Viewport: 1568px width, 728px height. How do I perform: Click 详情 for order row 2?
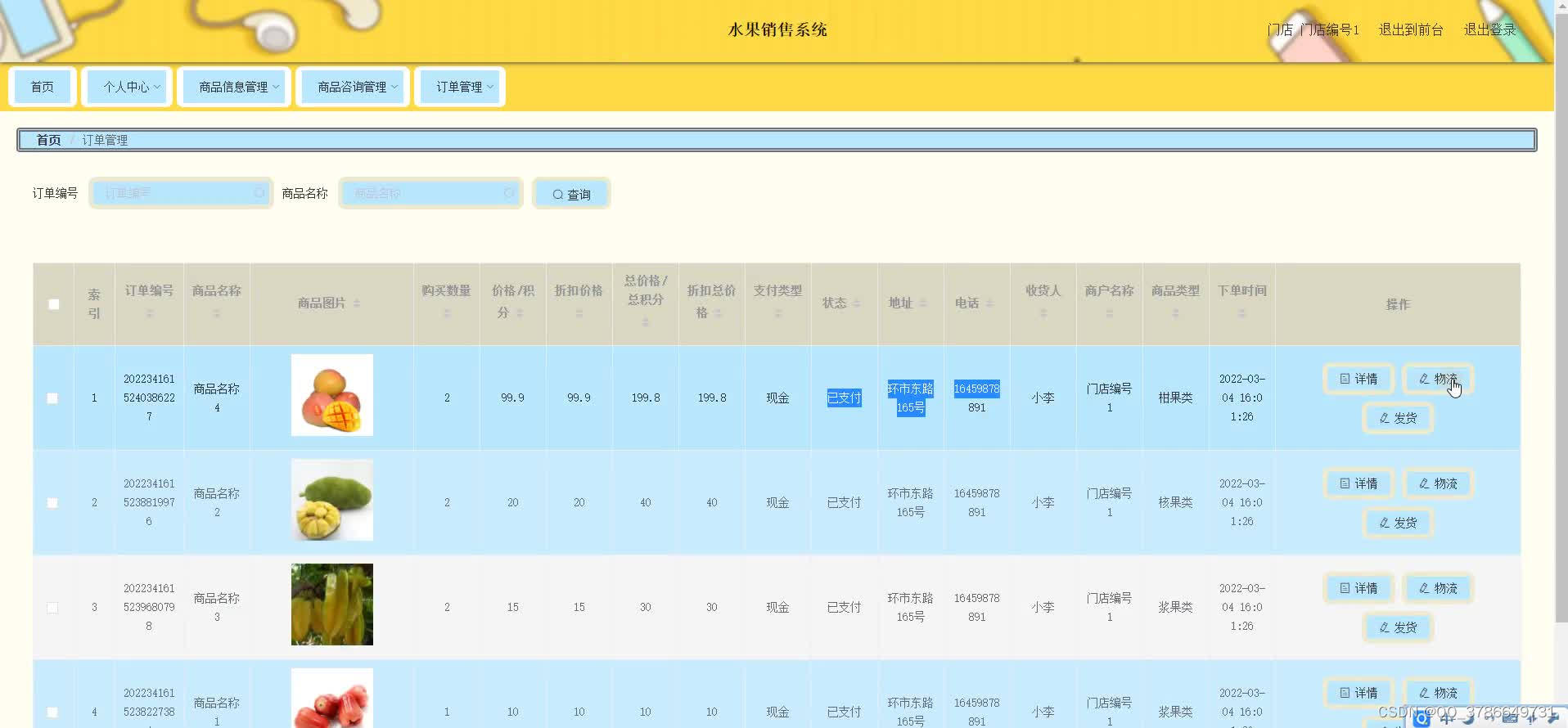[x=1358, y=483]
